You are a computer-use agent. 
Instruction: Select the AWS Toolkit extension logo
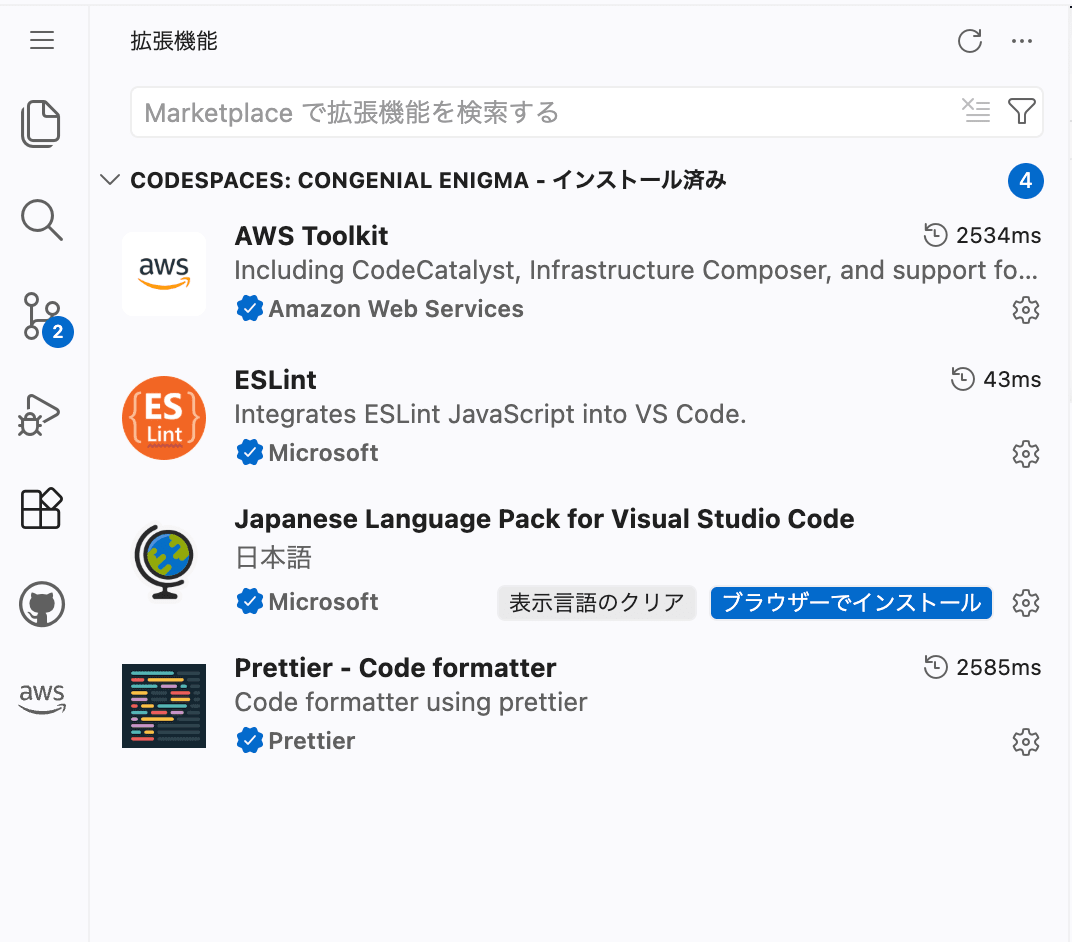pyautogui.click(x=164, y=273)
